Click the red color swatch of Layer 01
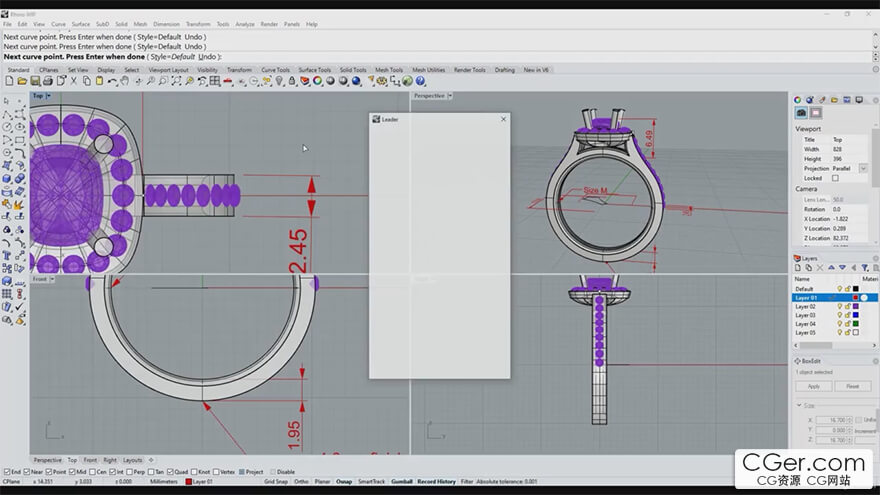The image size is (880, 495). click(x=853, y=298)
